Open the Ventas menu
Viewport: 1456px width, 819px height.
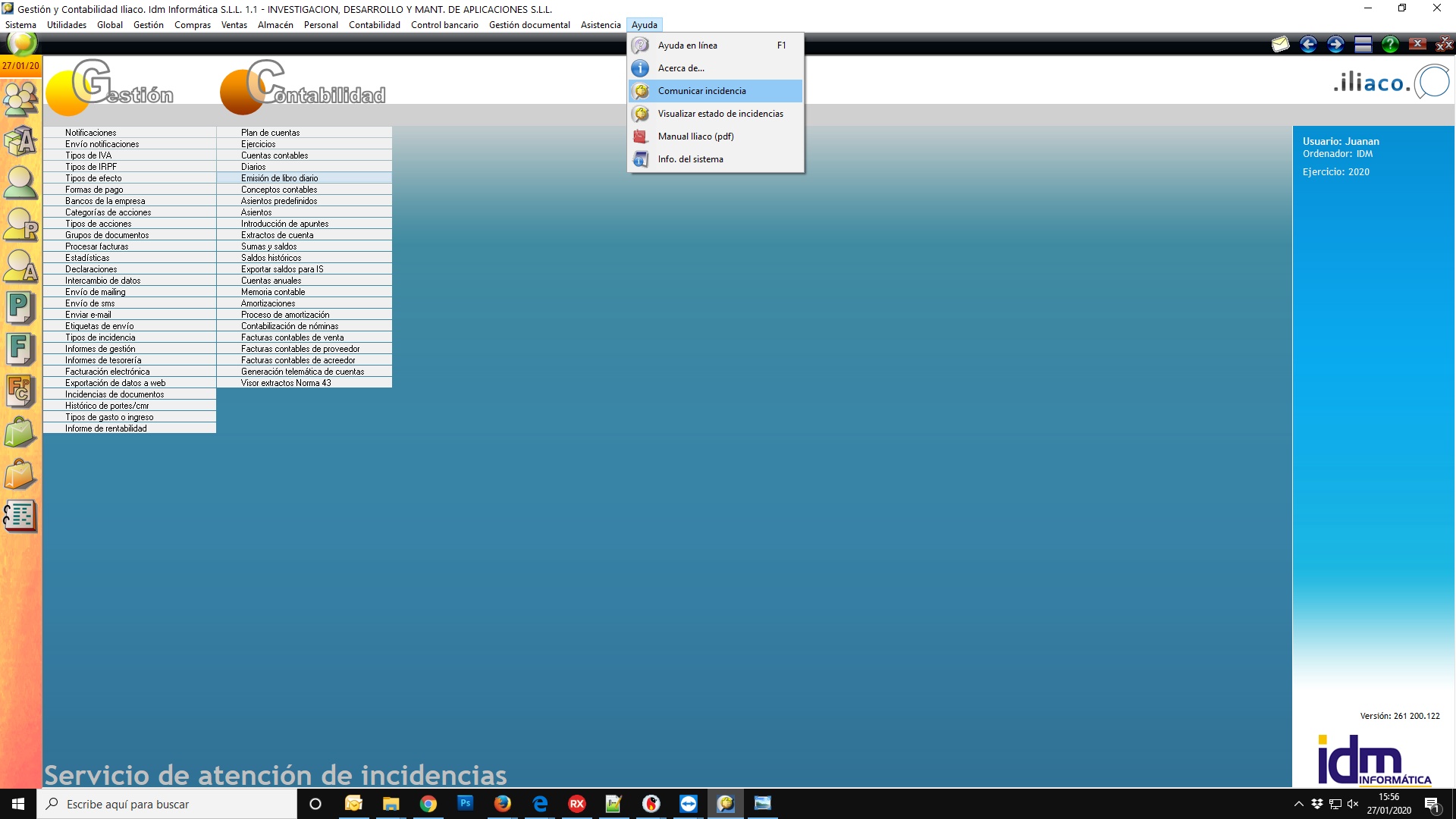click(234, 25)
